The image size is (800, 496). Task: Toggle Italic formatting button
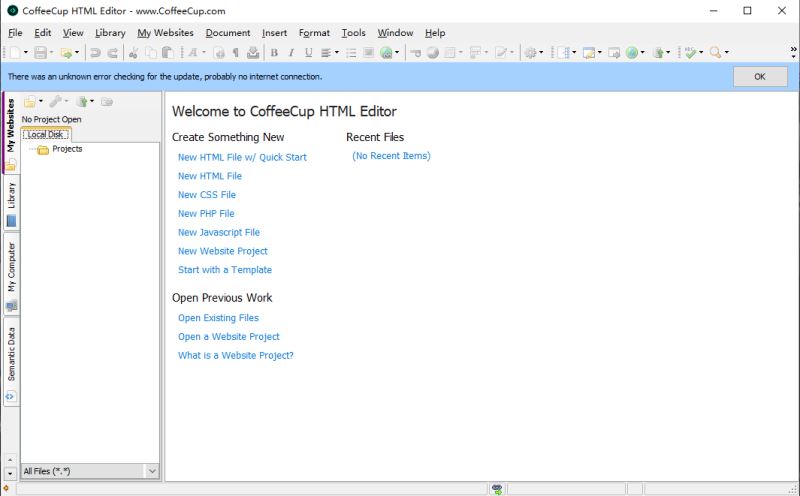click(x=291, y=52)
